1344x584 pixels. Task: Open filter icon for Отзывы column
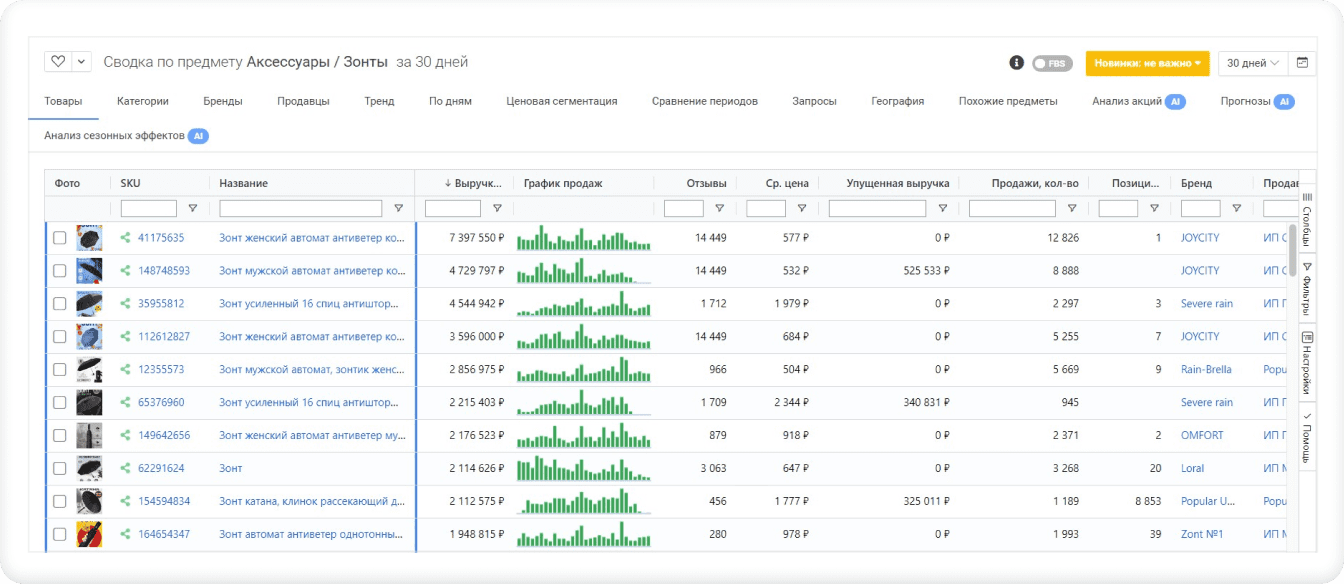coord(719,209)
